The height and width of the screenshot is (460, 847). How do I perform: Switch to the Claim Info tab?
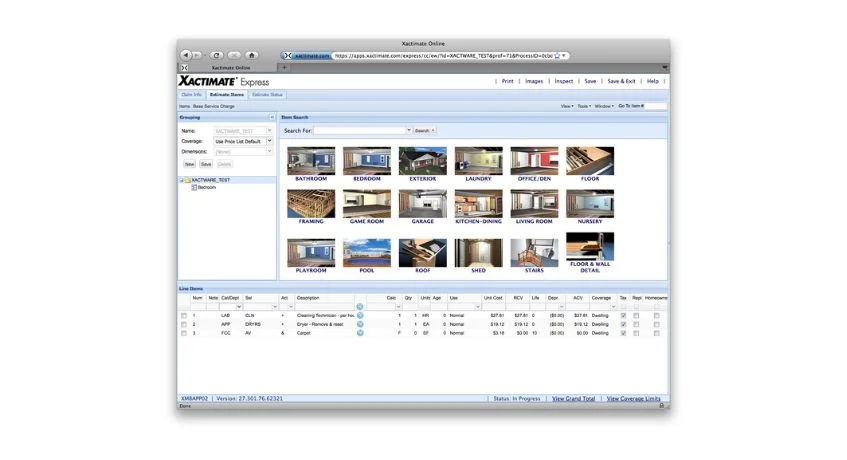(x=191, y=94)
